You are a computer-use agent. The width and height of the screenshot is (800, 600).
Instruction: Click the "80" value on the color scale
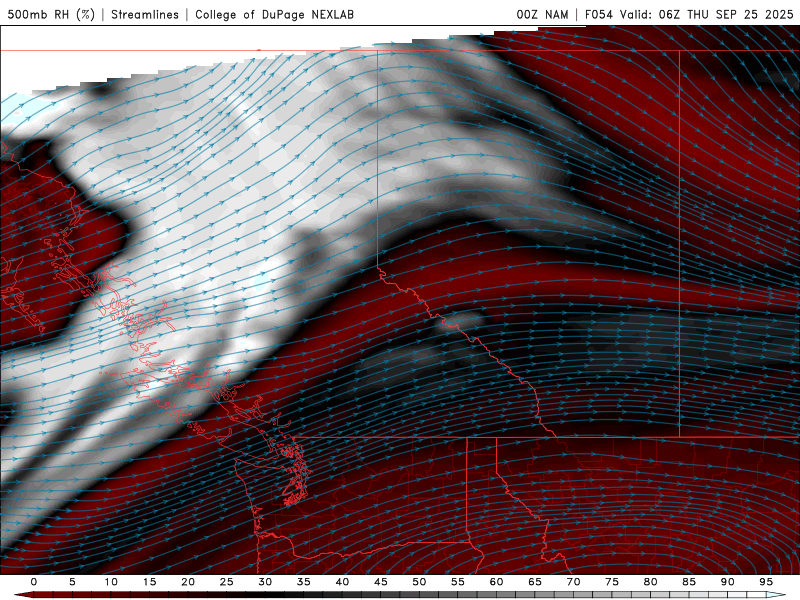pos(650,582)
